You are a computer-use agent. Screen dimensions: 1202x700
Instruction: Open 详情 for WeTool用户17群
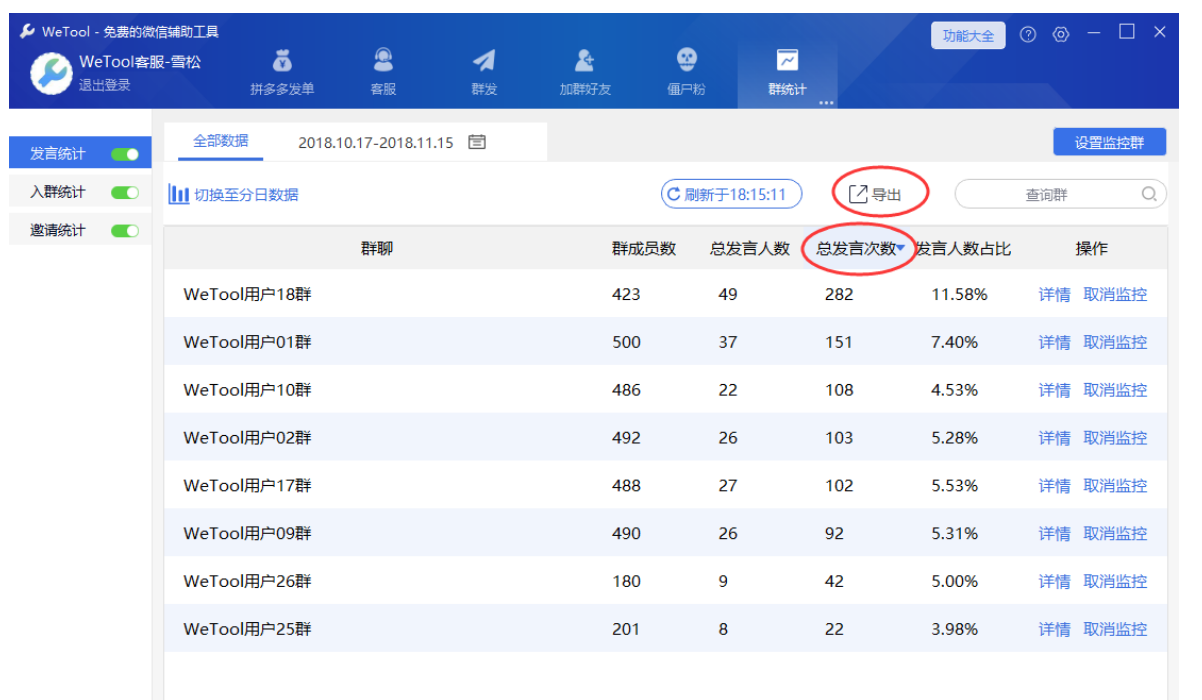point(1054,486)
